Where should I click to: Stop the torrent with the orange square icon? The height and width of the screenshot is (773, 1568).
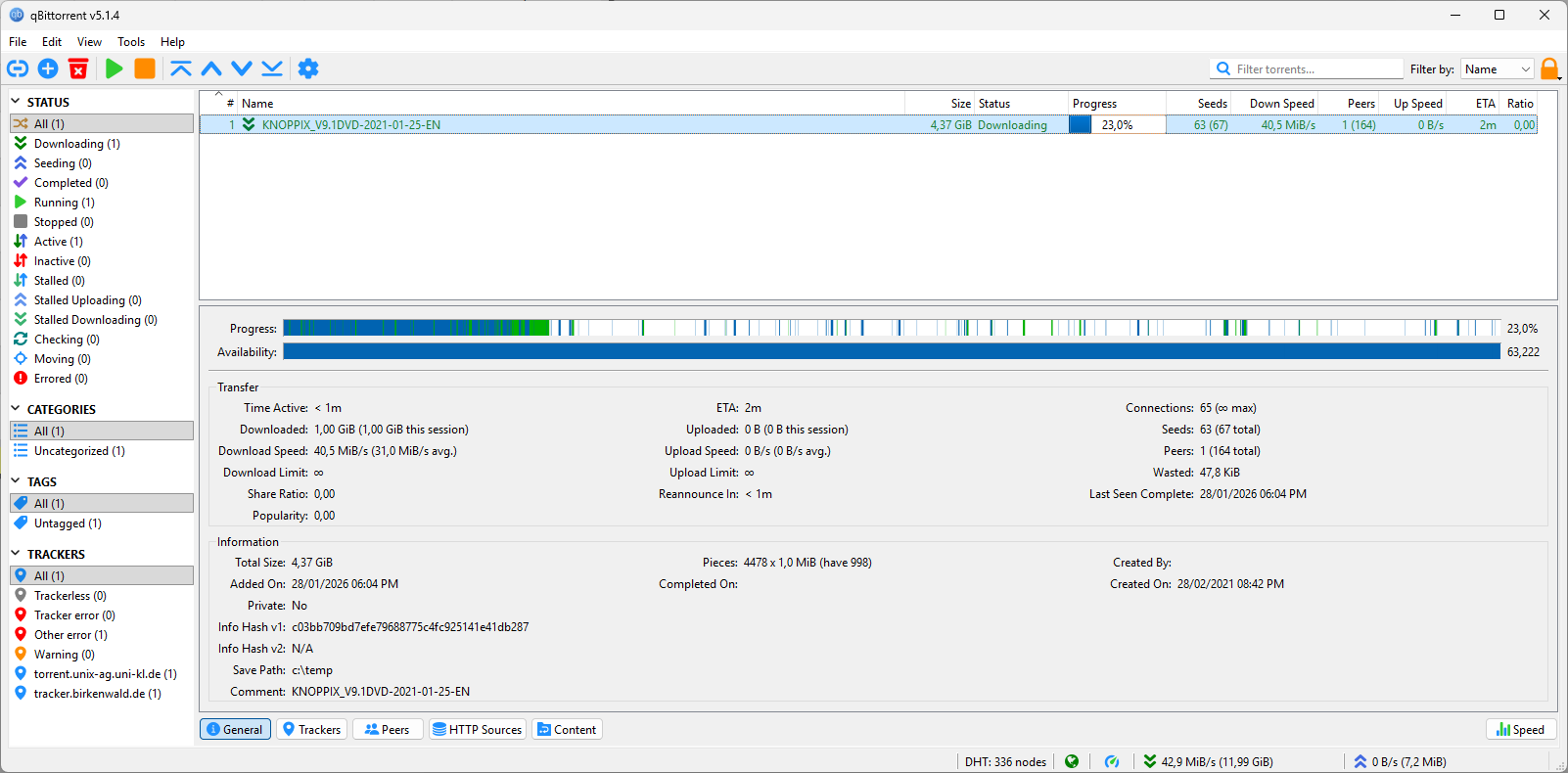[x=145, y=68]
